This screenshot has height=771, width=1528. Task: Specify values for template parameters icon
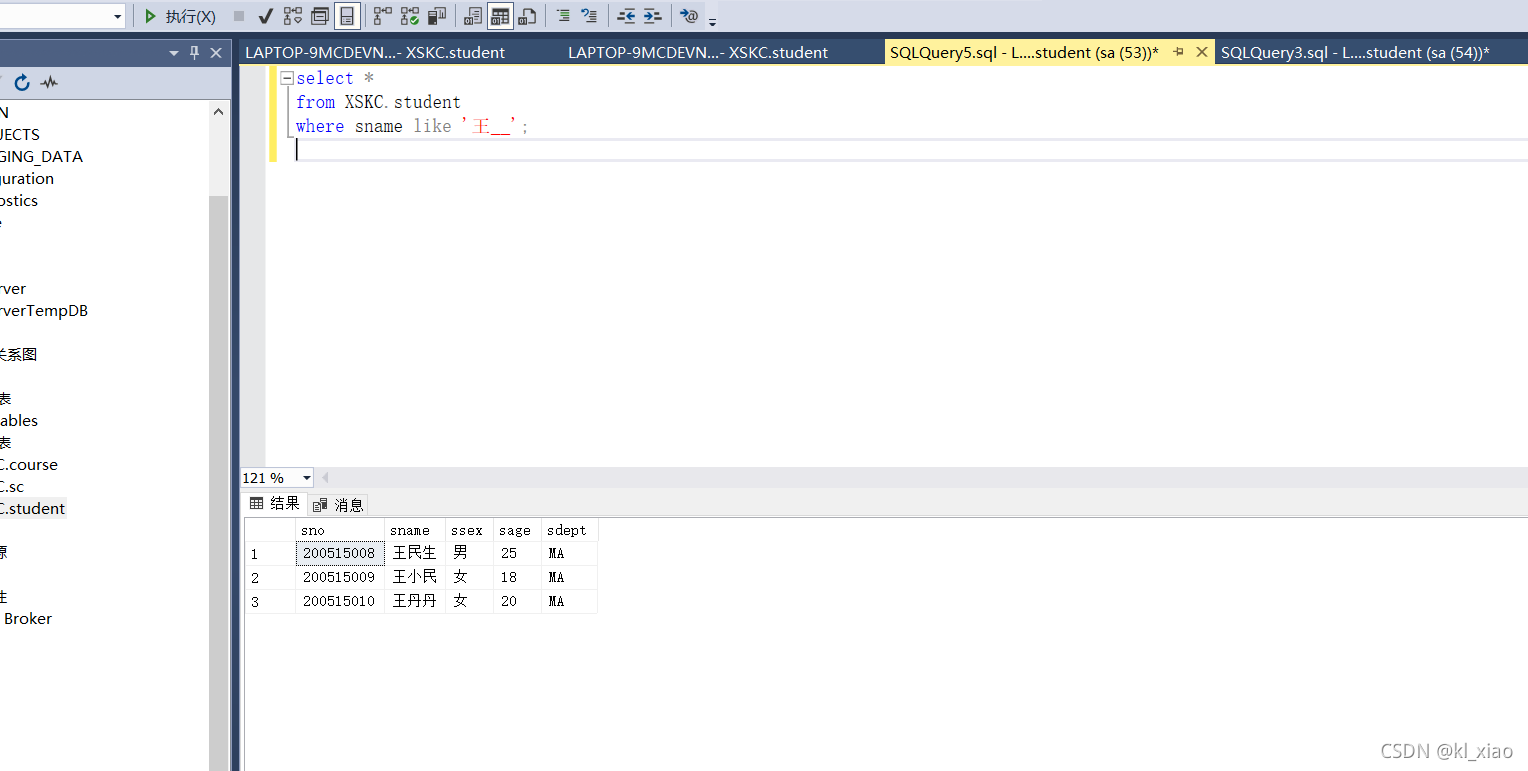click(689, 16)
